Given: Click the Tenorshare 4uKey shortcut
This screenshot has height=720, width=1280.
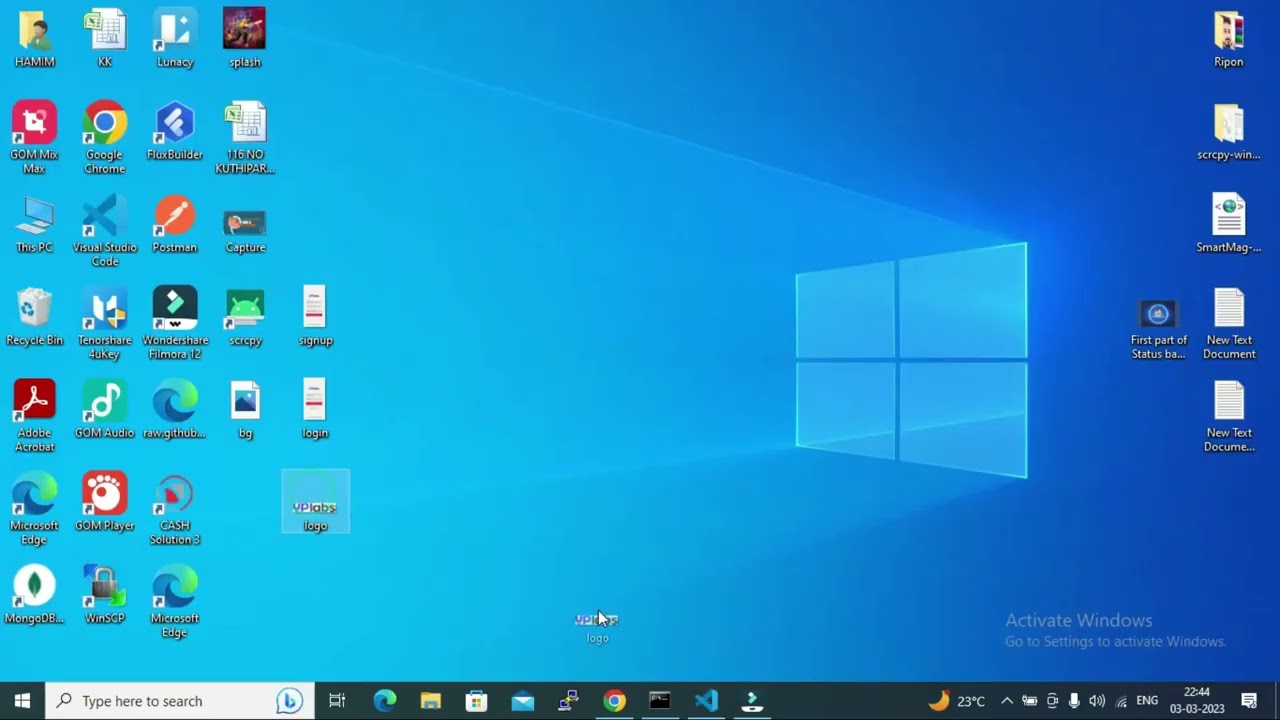Looking at the screenshot, I should point(105,324).
